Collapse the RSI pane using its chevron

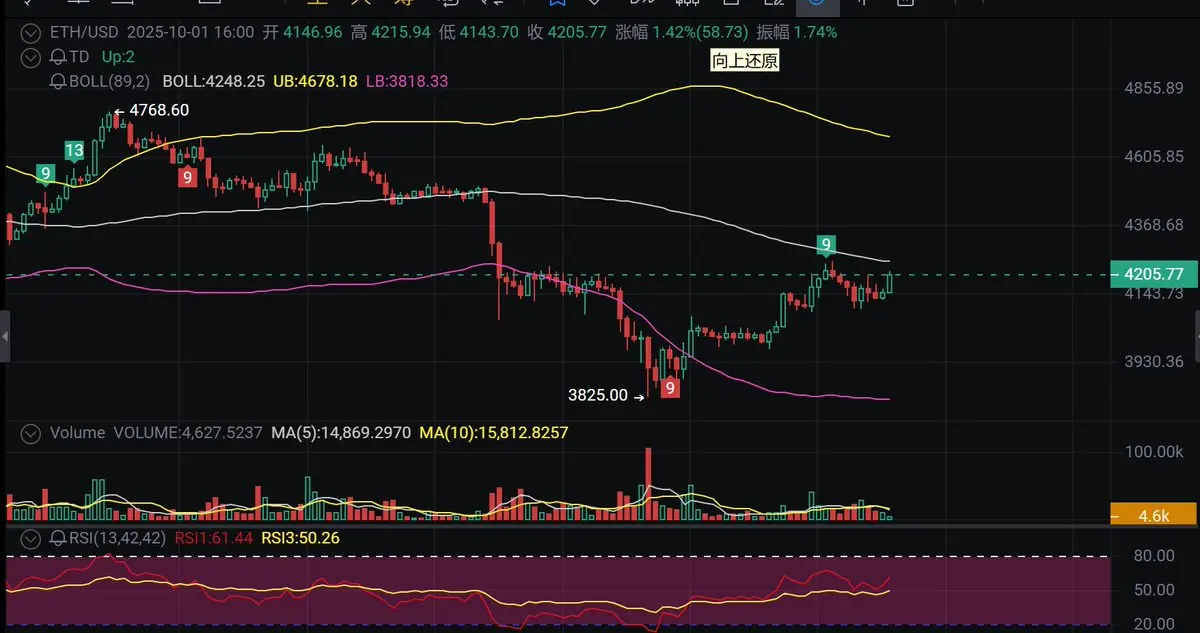[31, 538]
